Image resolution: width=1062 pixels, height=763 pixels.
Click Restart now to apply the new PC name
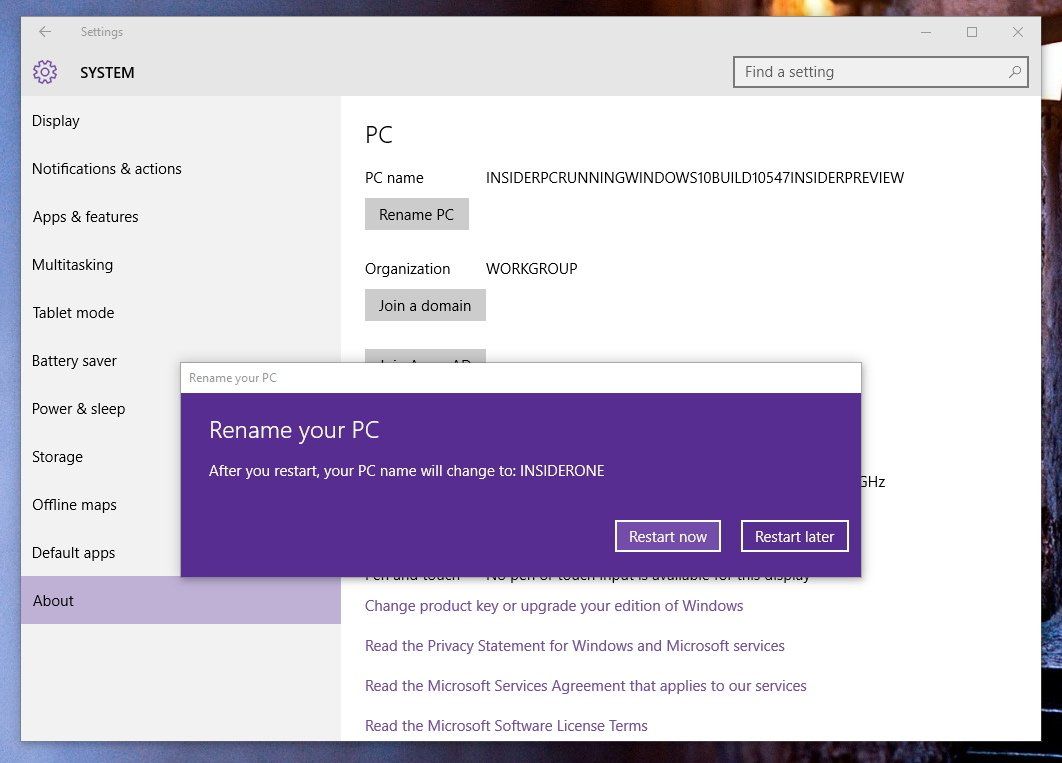pos(667,536)
